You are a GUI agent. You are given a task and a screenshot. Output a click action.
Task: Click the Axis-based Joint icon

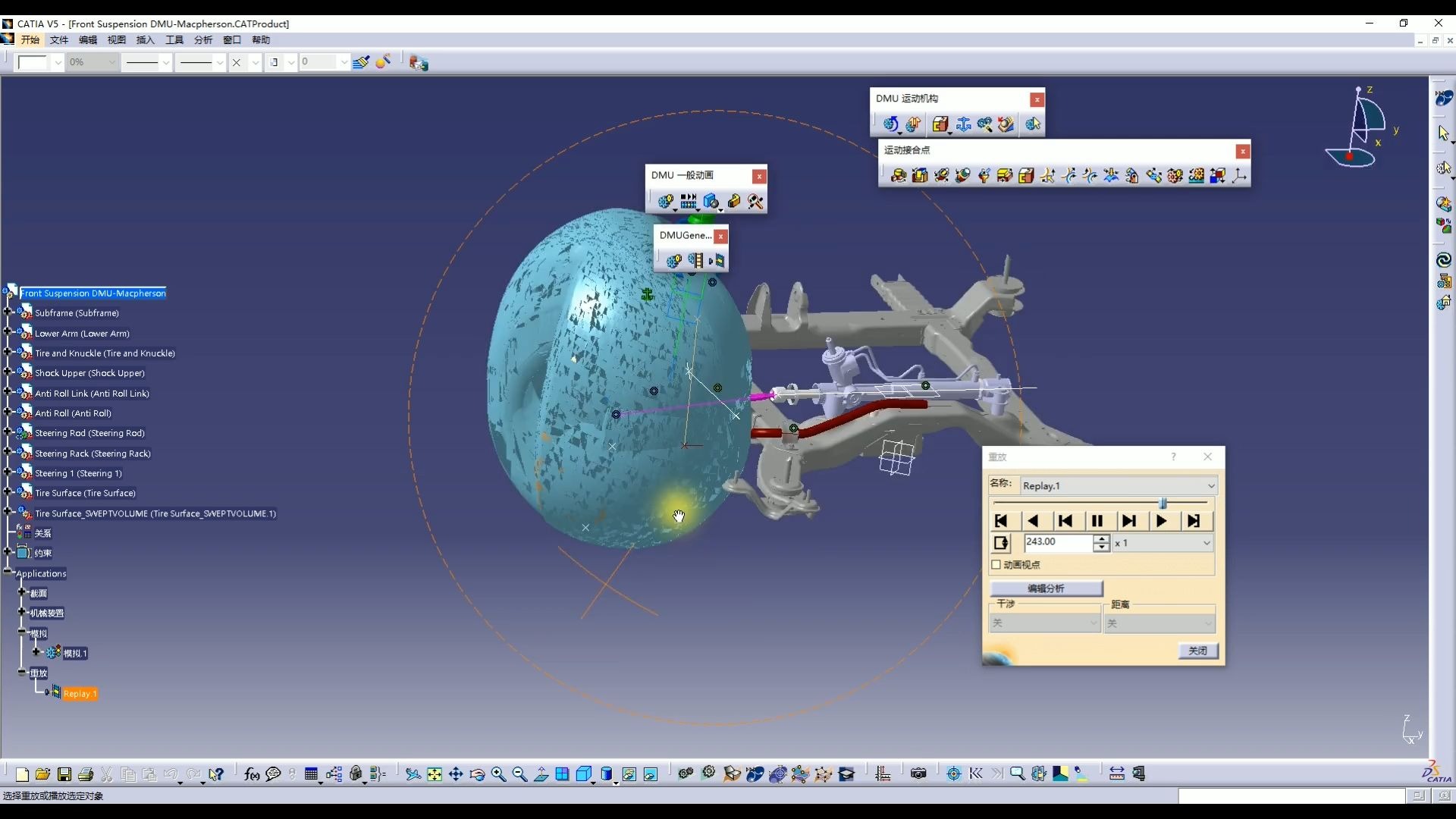click(1239, 176)
